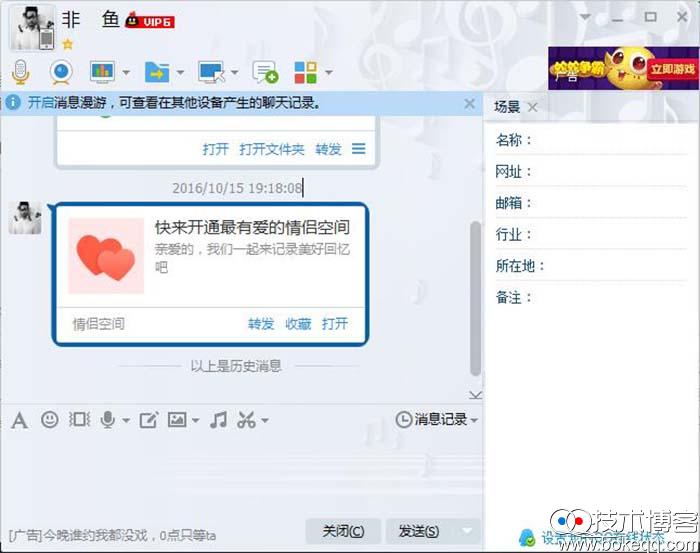Select the 场景 tab
This screenshot has width=700, height=553.
507,107
